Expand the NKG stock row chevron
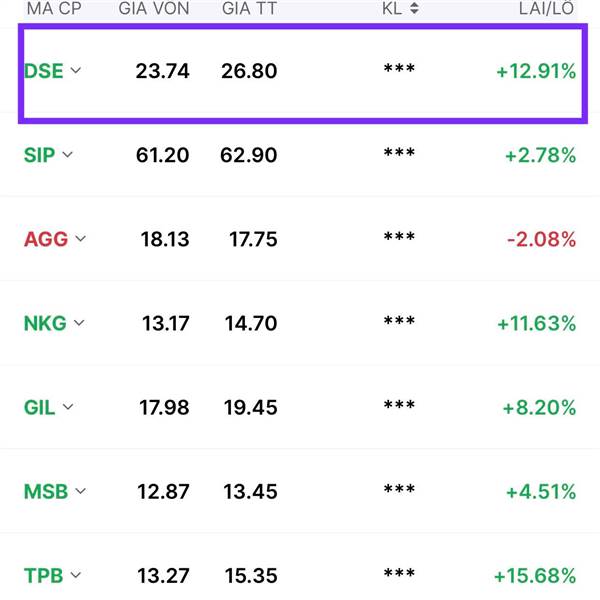This screenshot has height=600, width=600. coord(79,323)
